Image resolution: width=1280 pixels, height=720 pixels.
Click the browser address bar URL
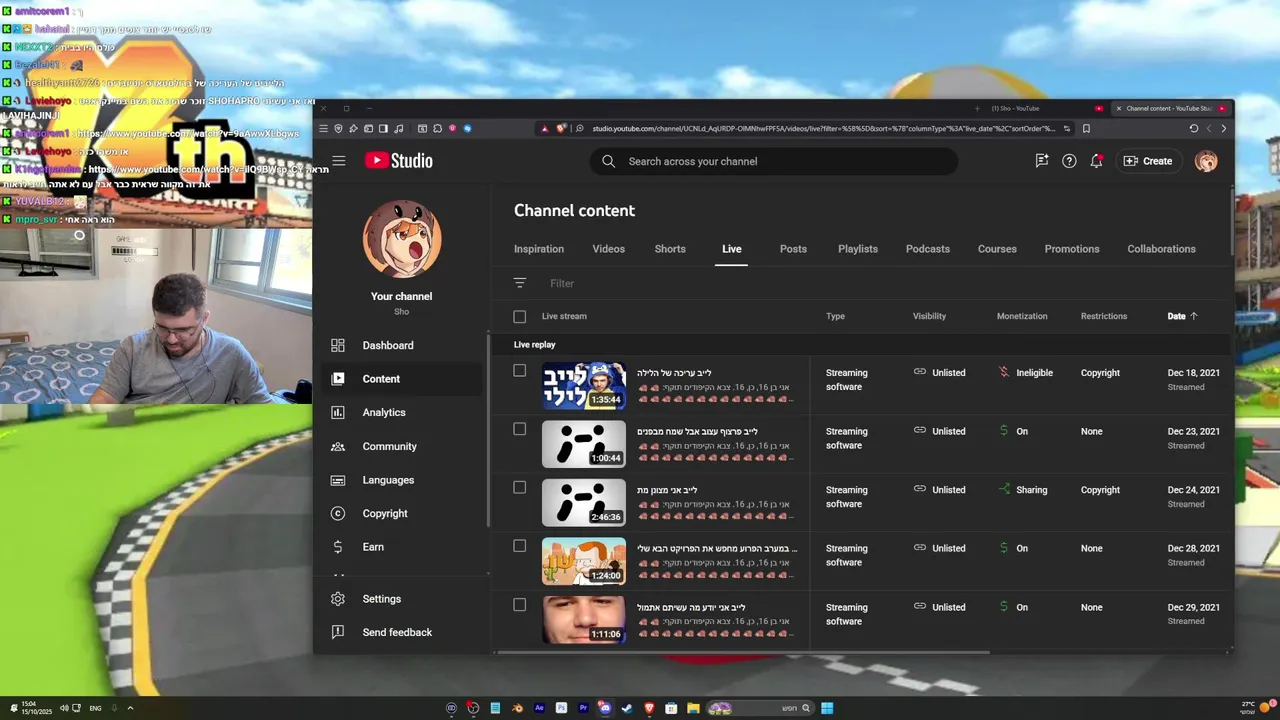824,128
